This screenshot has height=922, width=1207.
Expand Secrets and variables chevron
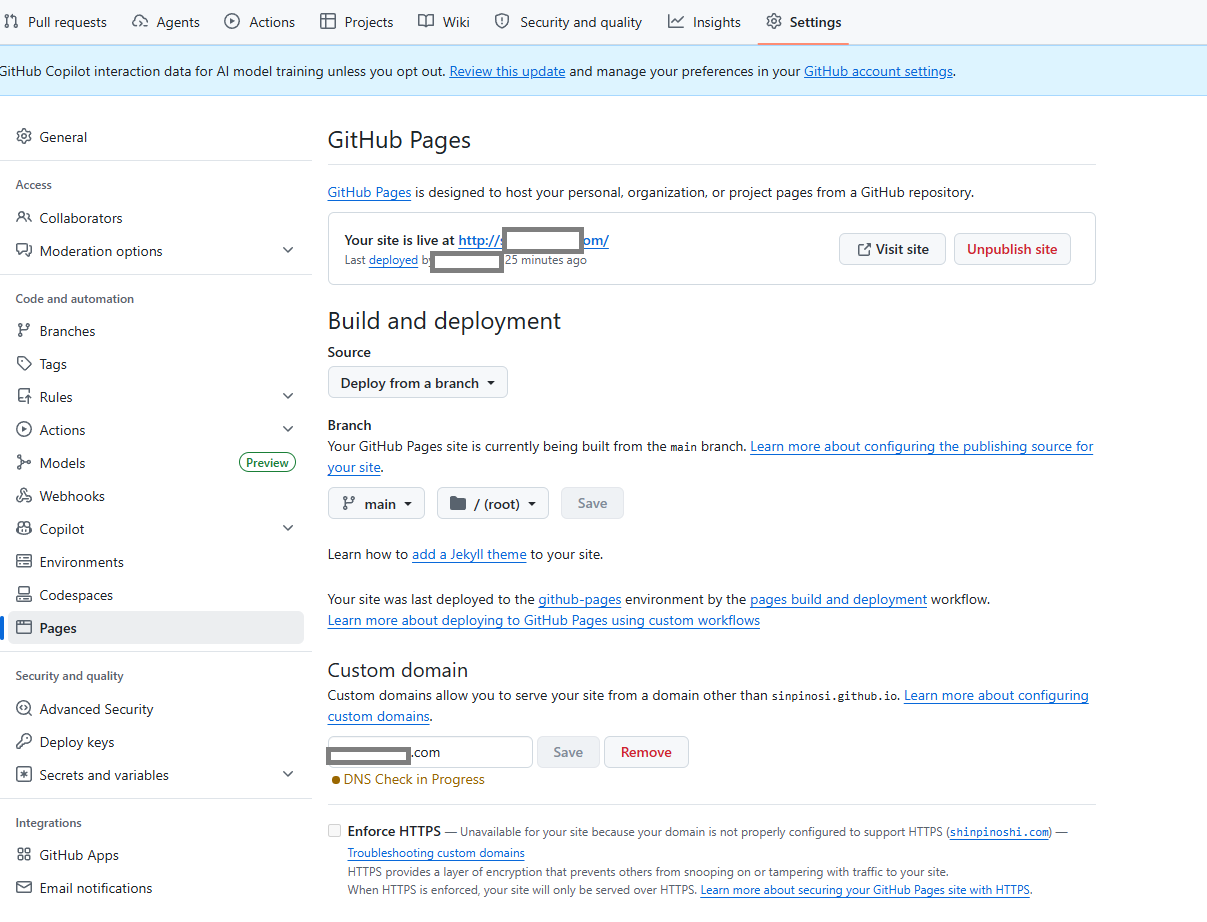(x=288, y=775)
